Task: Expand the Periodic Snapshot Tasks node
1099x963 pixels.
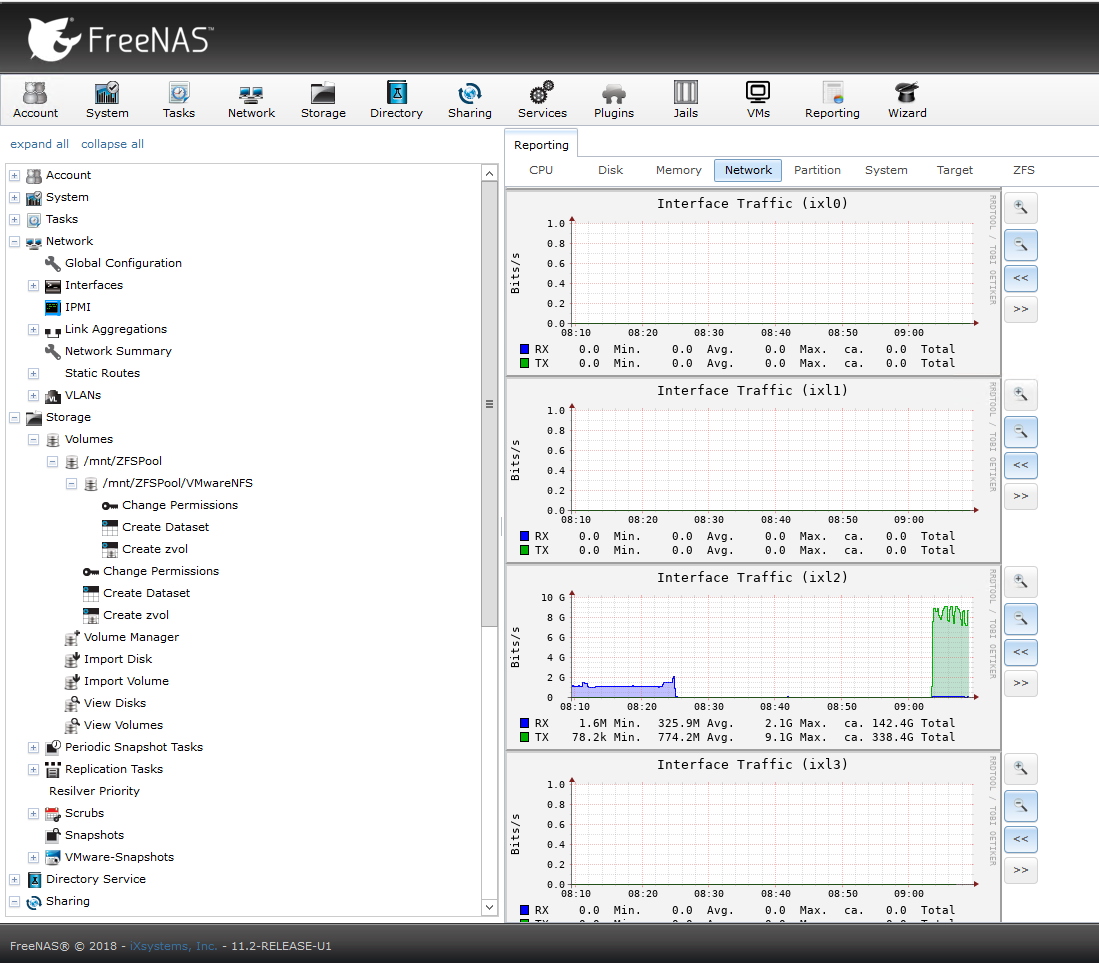Action: 34,748
